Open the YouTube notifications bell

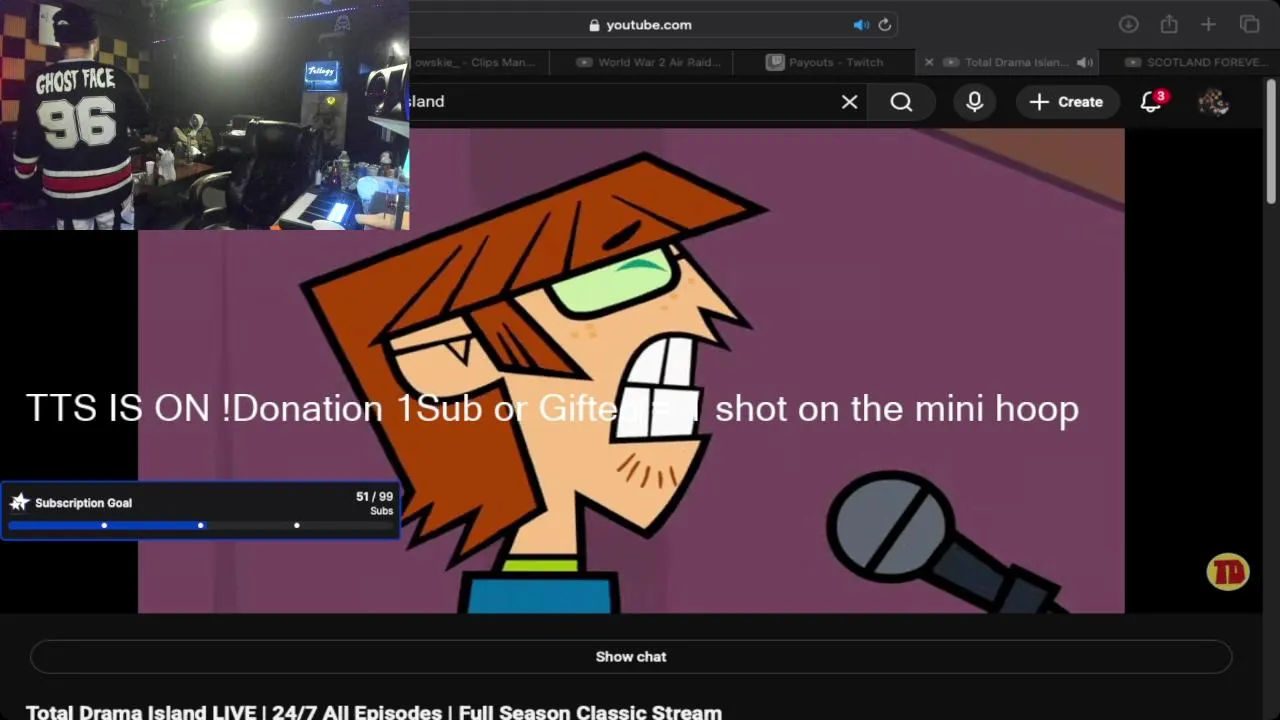pos(1151,102)
